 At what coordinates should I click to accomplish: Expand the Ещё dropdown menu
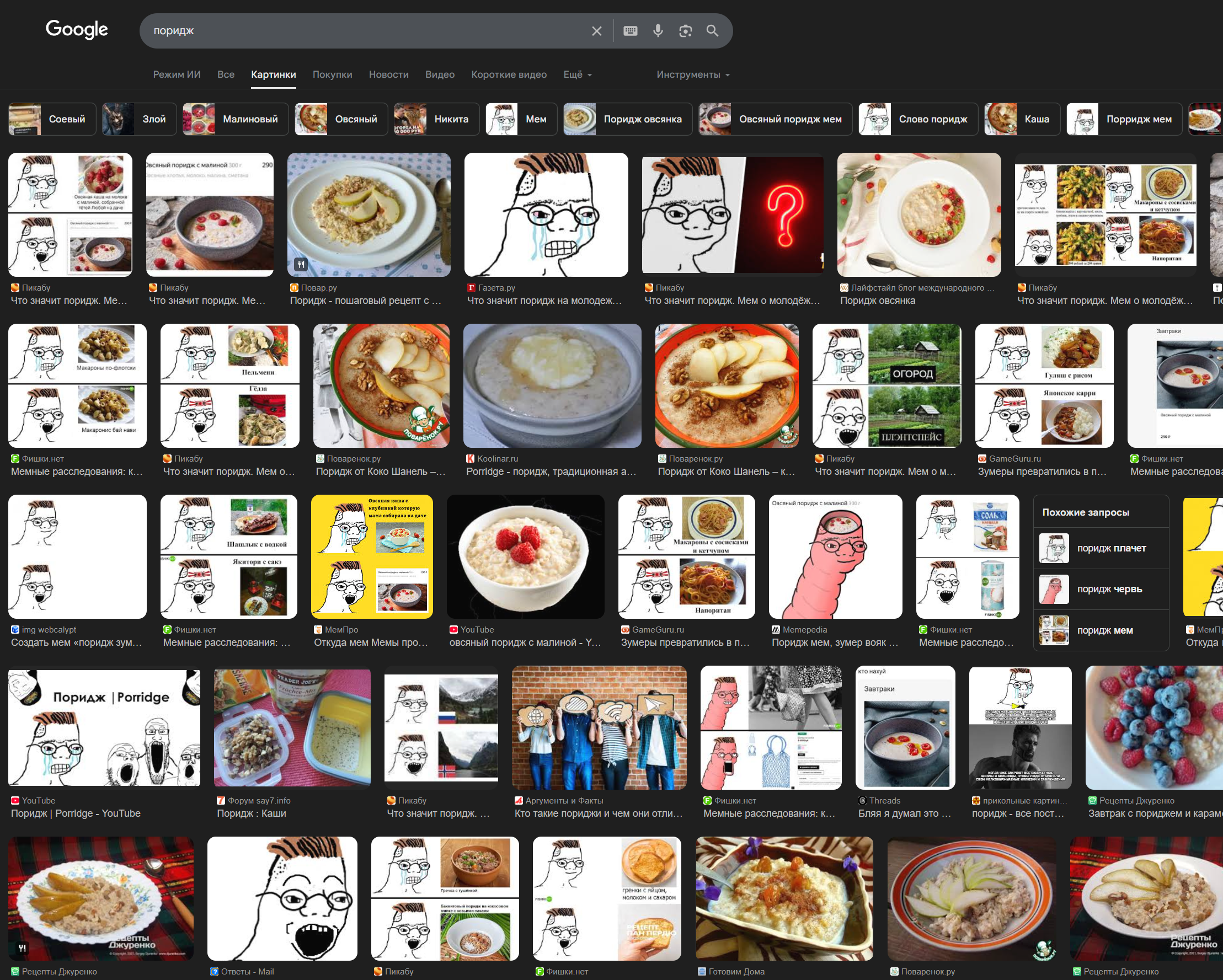(577, 74)
